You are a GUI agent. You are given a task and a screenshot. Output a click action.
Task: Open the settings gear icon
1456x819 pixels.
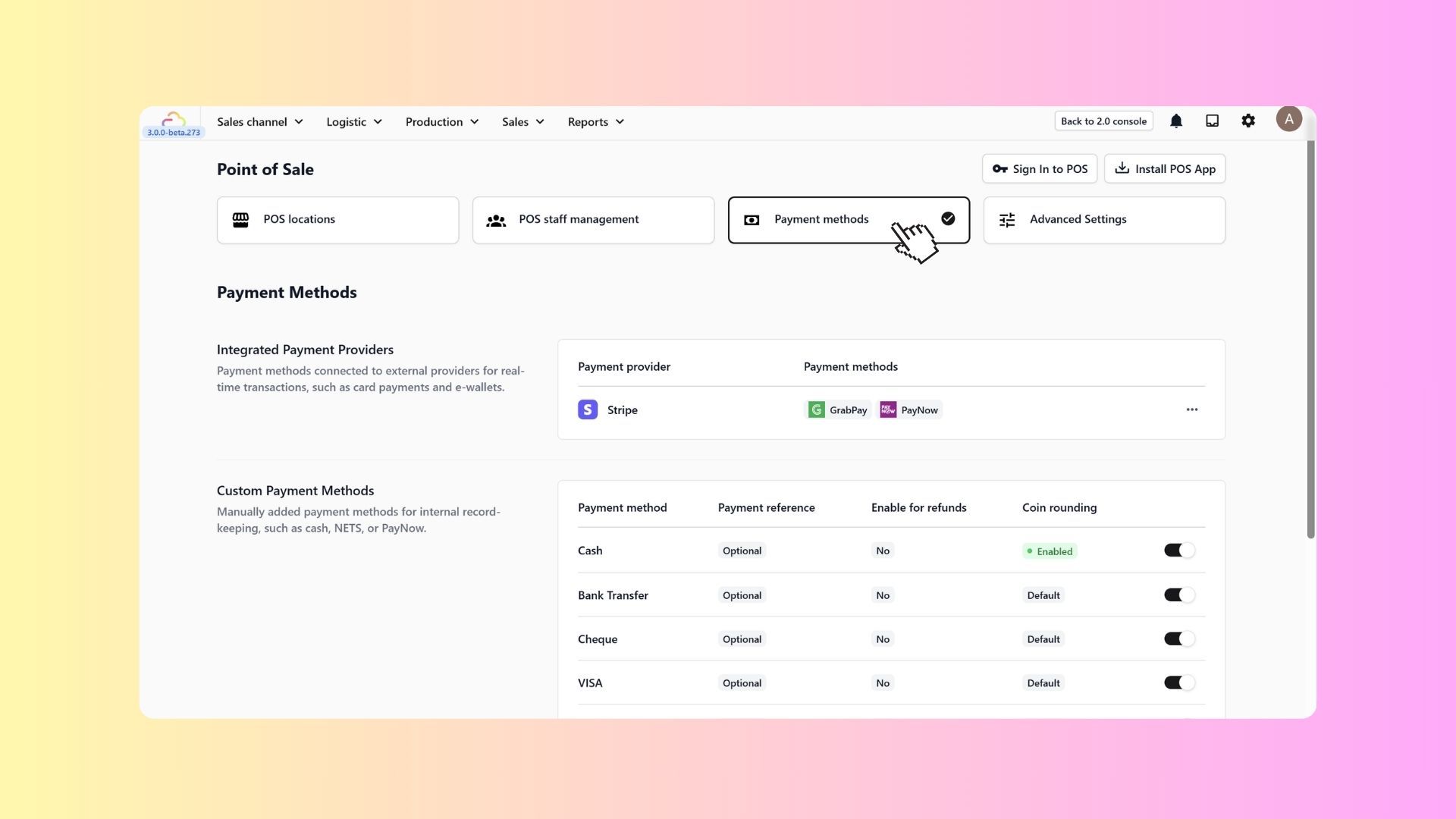pyautogui.click(x=1248, y=121)
